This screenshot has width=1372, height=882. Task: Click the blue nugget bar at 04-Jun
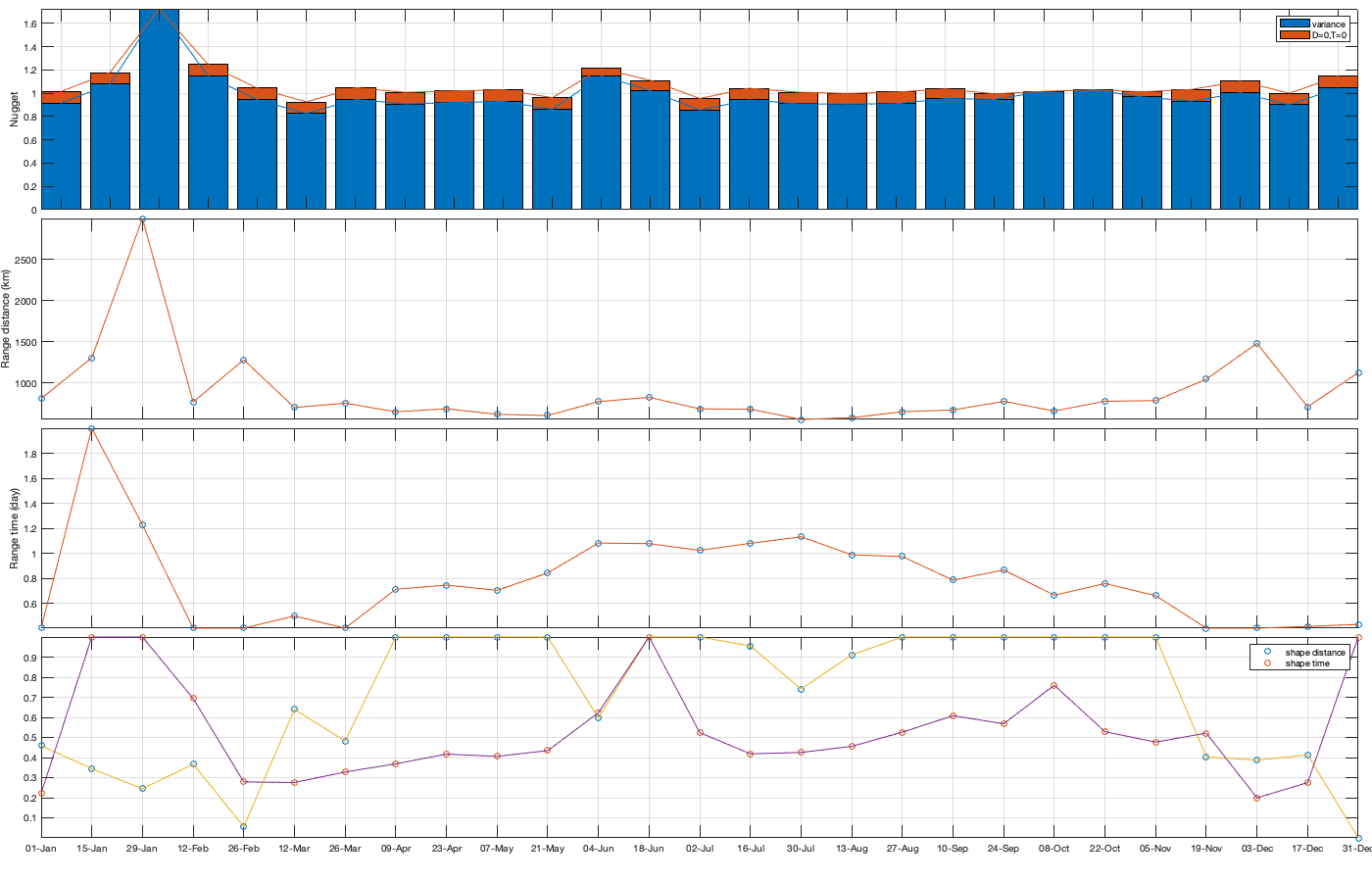coord(601,142)
